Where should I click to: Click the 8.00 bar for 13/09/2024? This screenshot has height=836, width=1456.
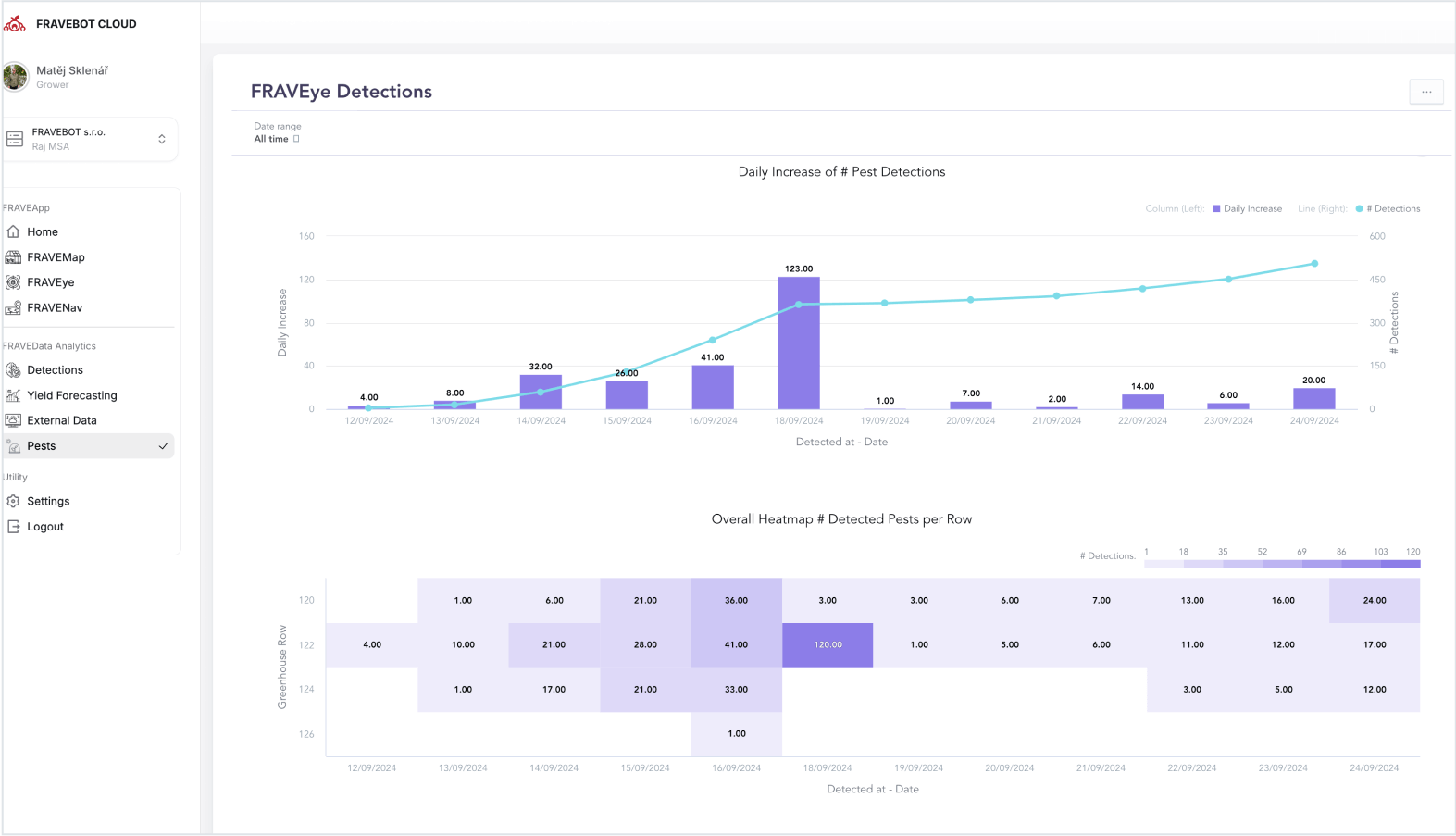coord(454,405)
